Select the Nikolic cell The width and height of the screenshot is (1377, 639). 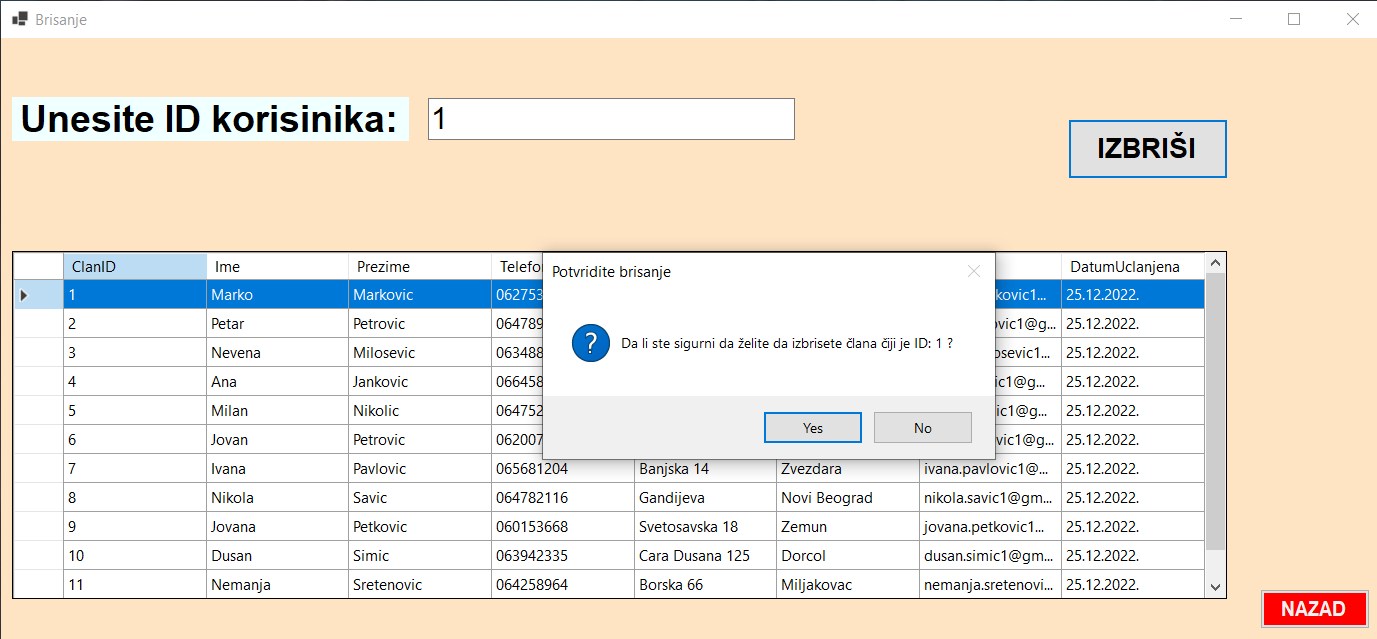point(420,411)
